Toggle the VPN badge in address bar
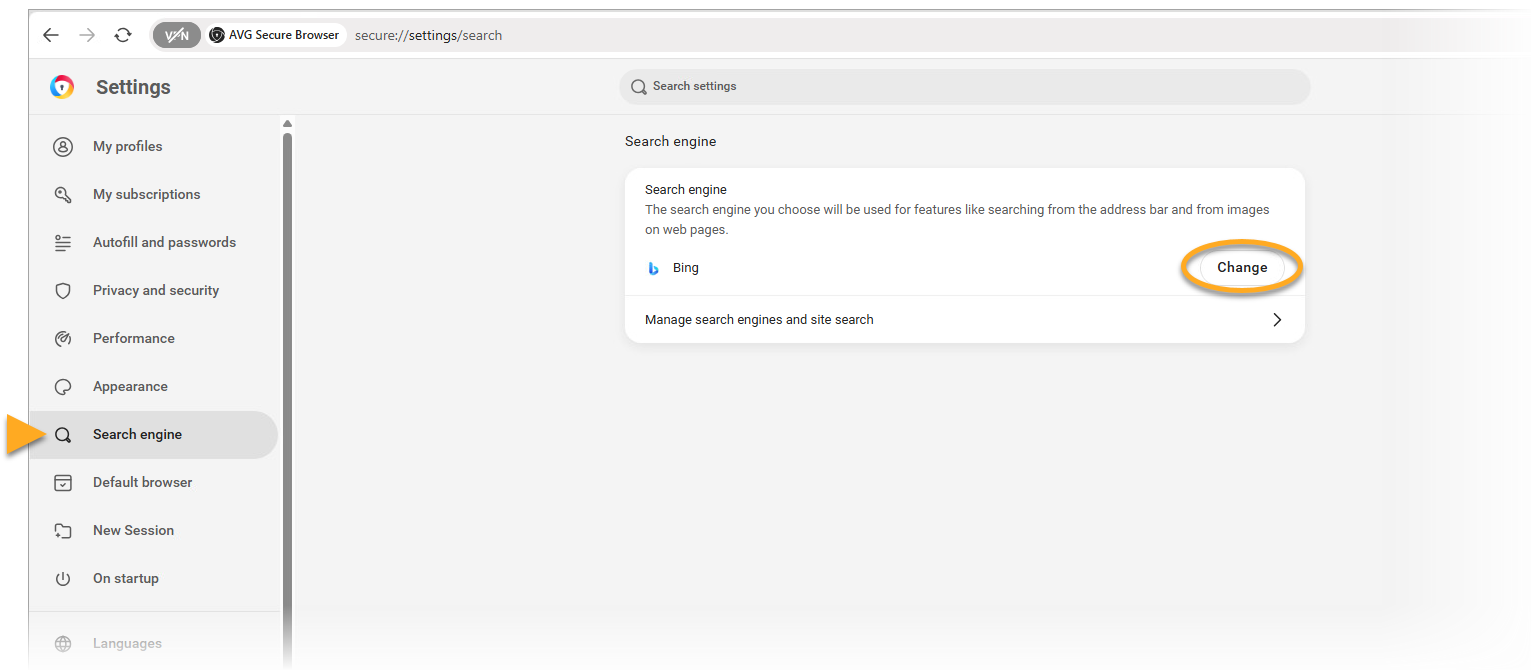This screenshot has width=1532, height=670. 176,35
